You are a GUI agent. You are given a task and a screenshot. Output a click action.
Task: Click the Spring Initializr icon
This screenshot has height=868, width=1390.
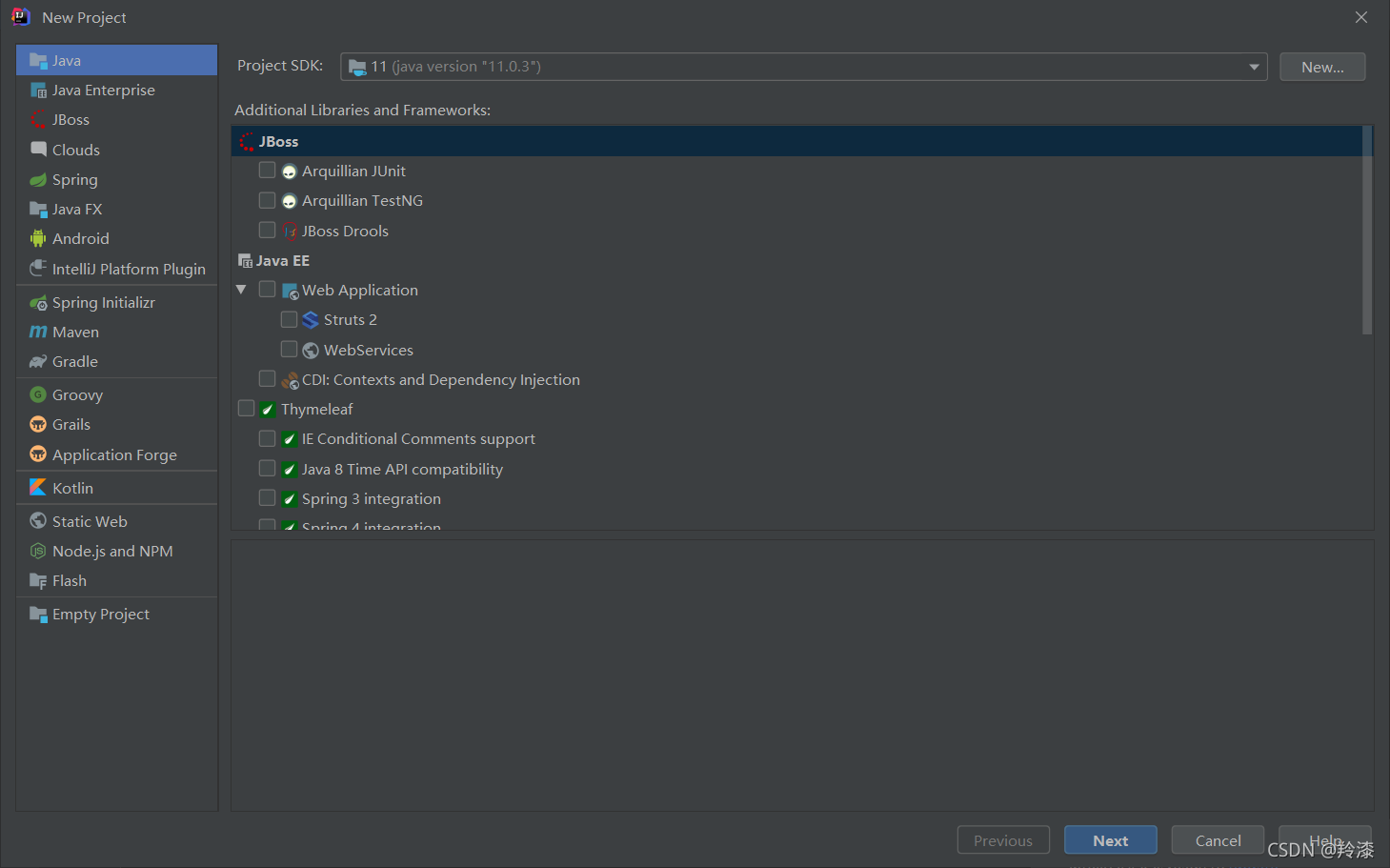38,302
